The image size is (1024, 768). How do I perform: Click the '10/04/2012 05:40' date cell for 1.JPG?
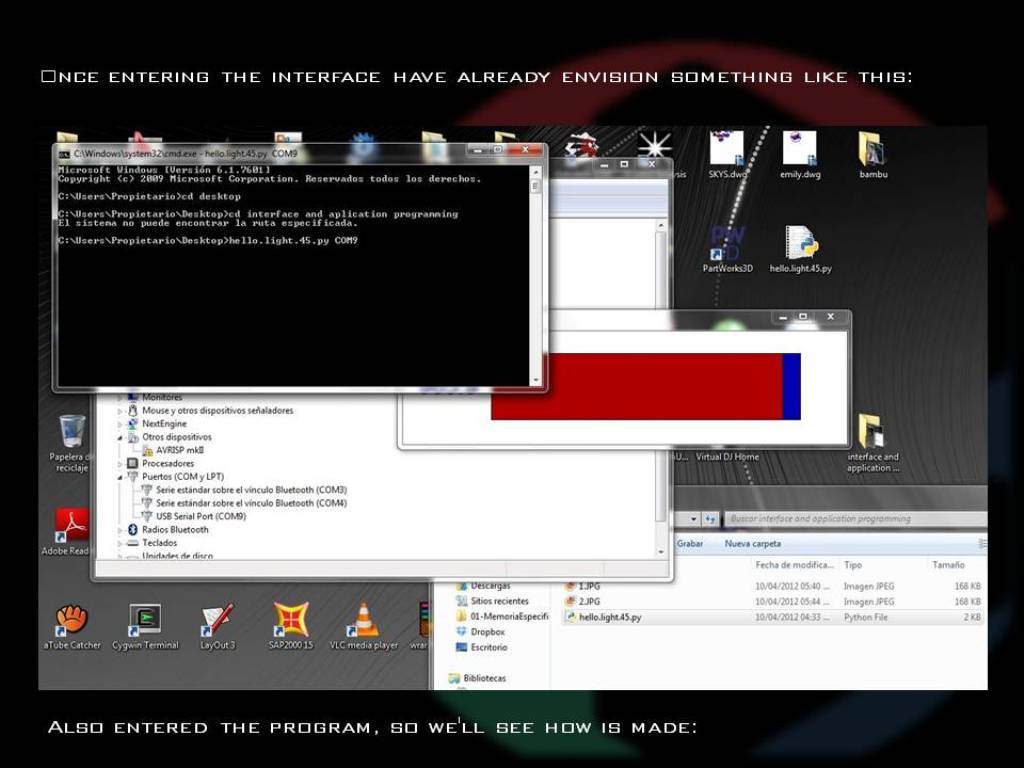tap(792, 586)
